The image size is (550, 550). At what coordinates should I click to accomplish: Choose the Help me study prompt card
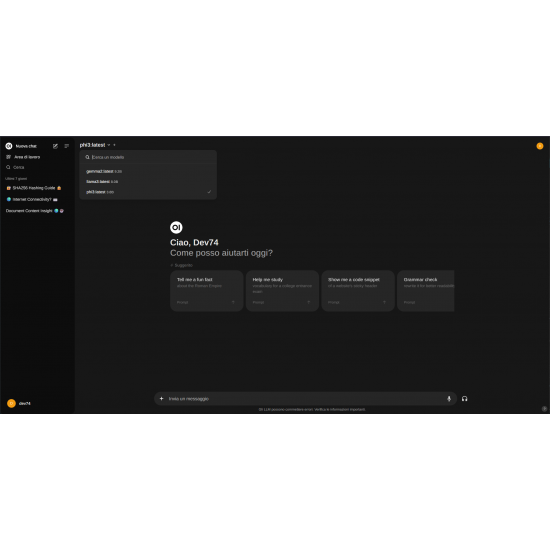click(282, 291)
